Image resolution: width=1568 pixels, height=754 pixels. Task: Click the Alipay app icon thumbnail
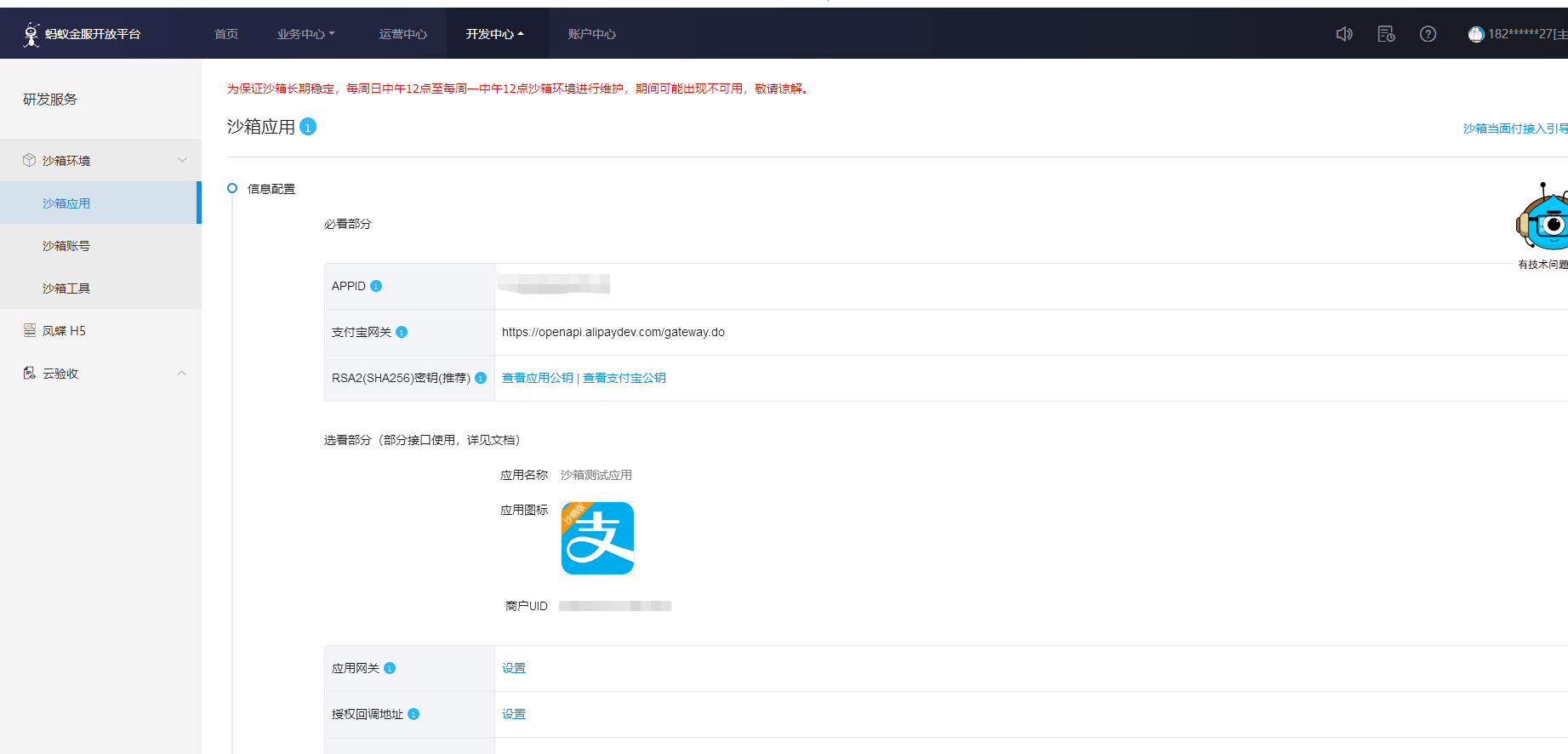[x=597, y=539]
